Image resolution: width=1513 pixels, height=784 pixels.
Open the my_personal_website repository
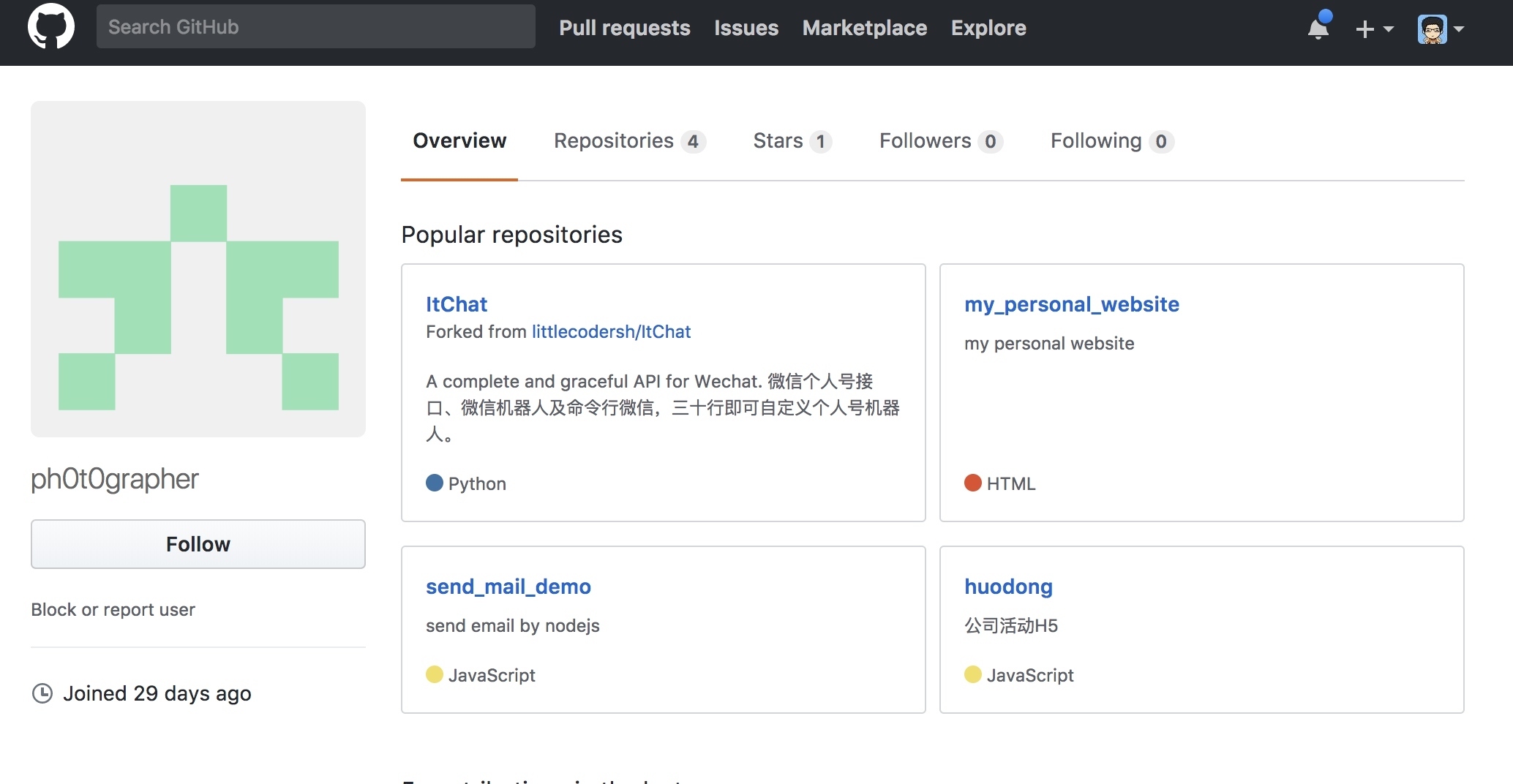point(1072,304)
